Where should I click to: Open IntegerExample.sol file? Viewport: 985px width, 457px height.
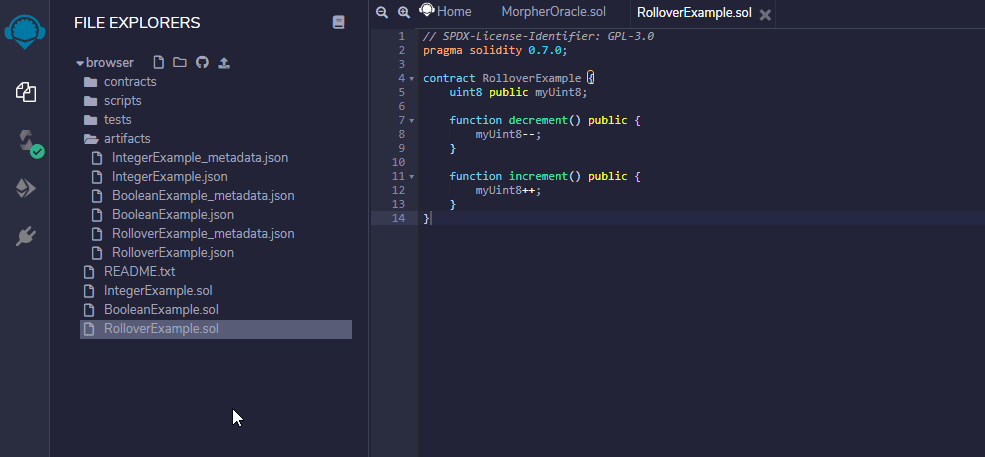coord(148,290)
